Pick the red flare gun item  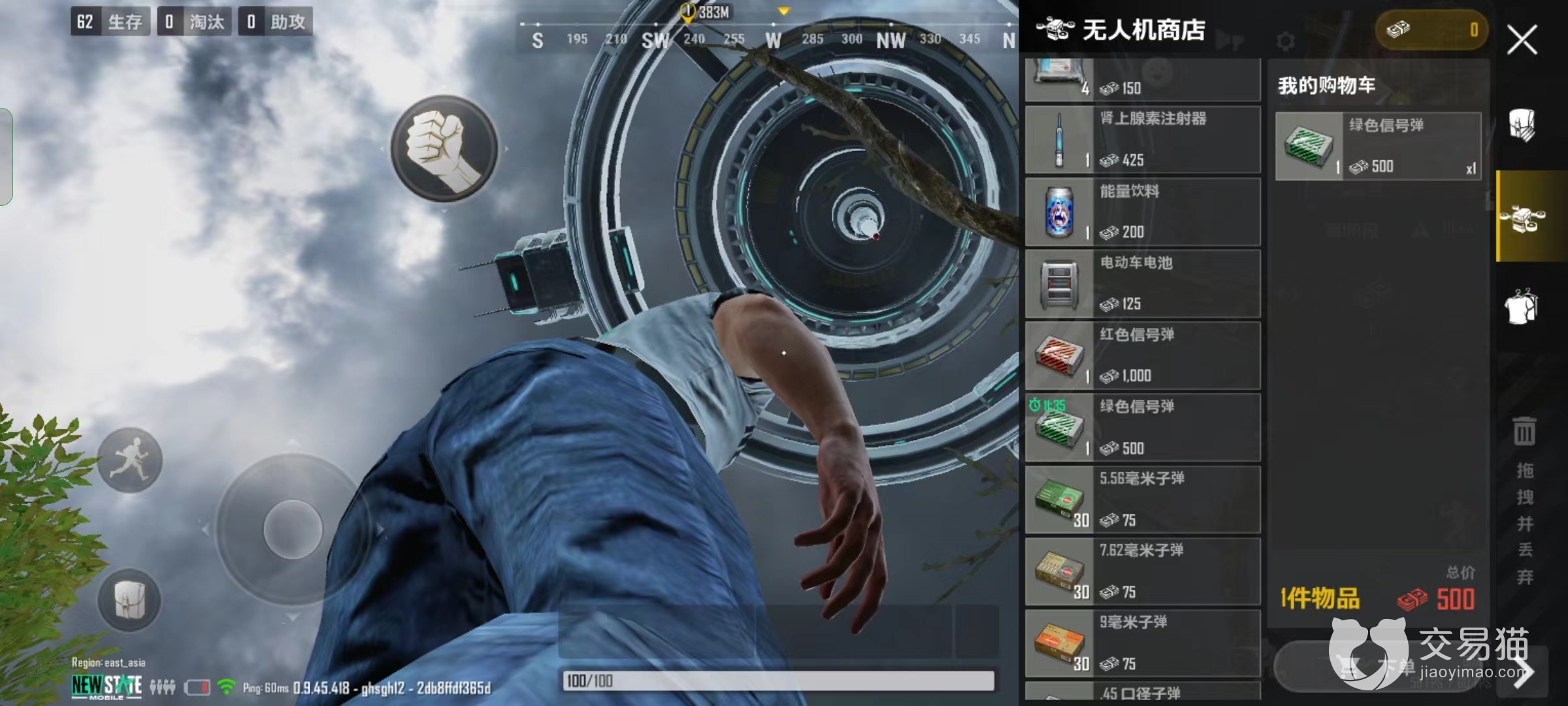tap(1142, 356)
